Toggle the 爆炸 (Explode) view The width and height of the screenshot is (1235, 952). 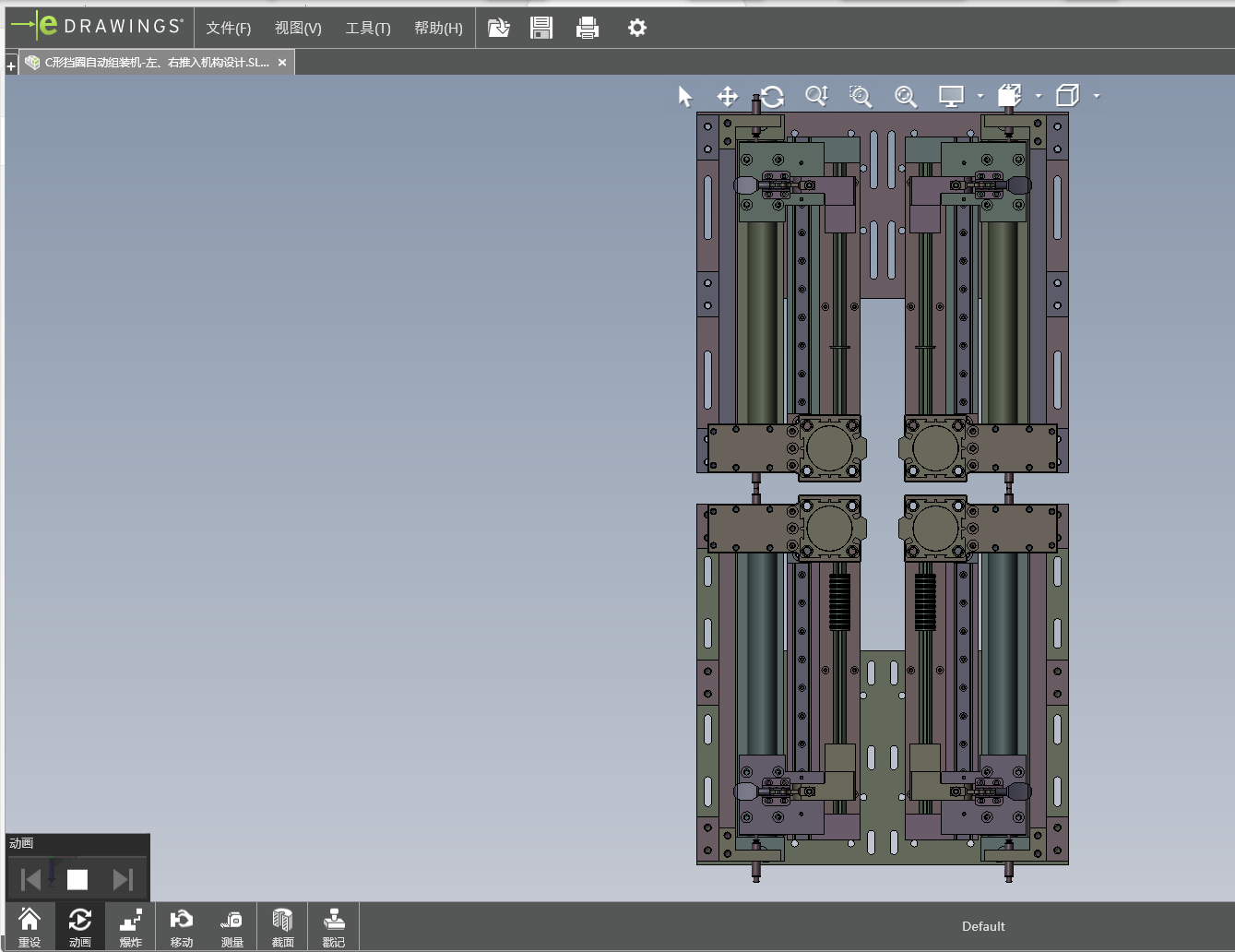click(131, 927)
